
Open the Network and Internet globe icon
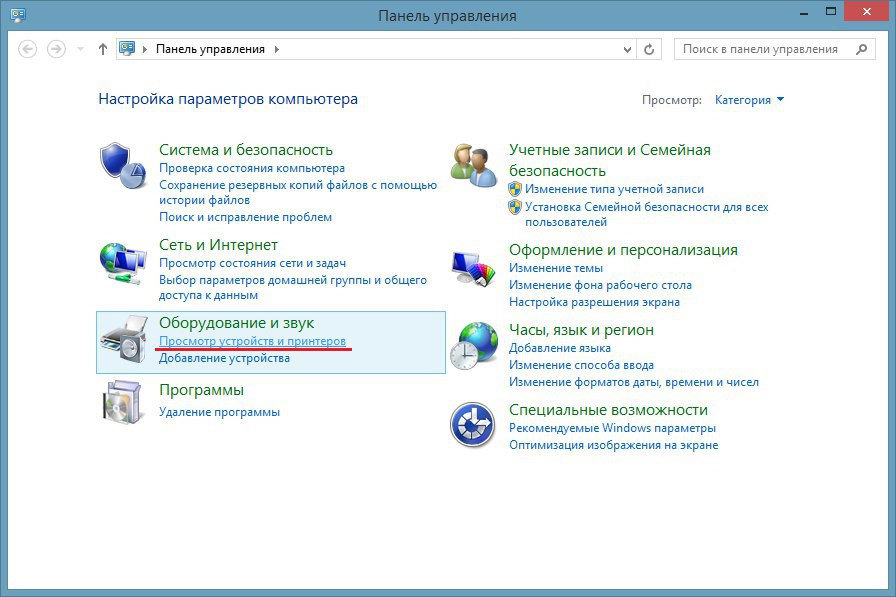[x=123, y=263]
